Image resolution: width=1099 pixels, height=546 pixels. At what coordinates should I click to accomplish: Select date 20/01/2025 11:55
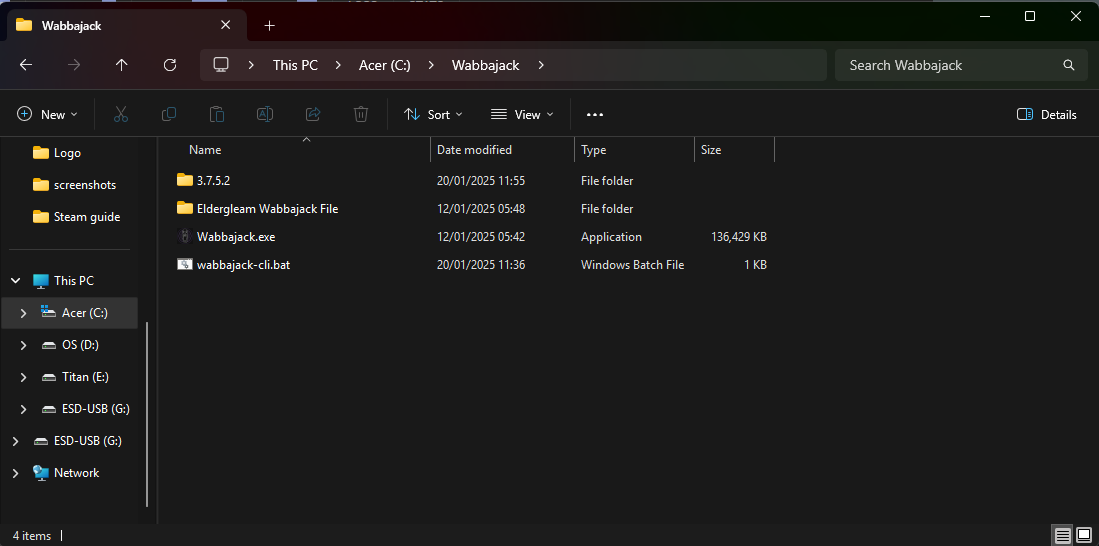point(481,181)
